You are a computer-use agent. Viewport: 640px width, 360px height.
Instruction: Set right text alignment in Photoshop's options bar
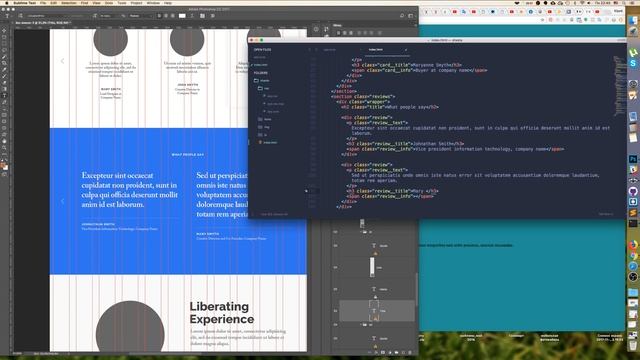pos(172,16)
